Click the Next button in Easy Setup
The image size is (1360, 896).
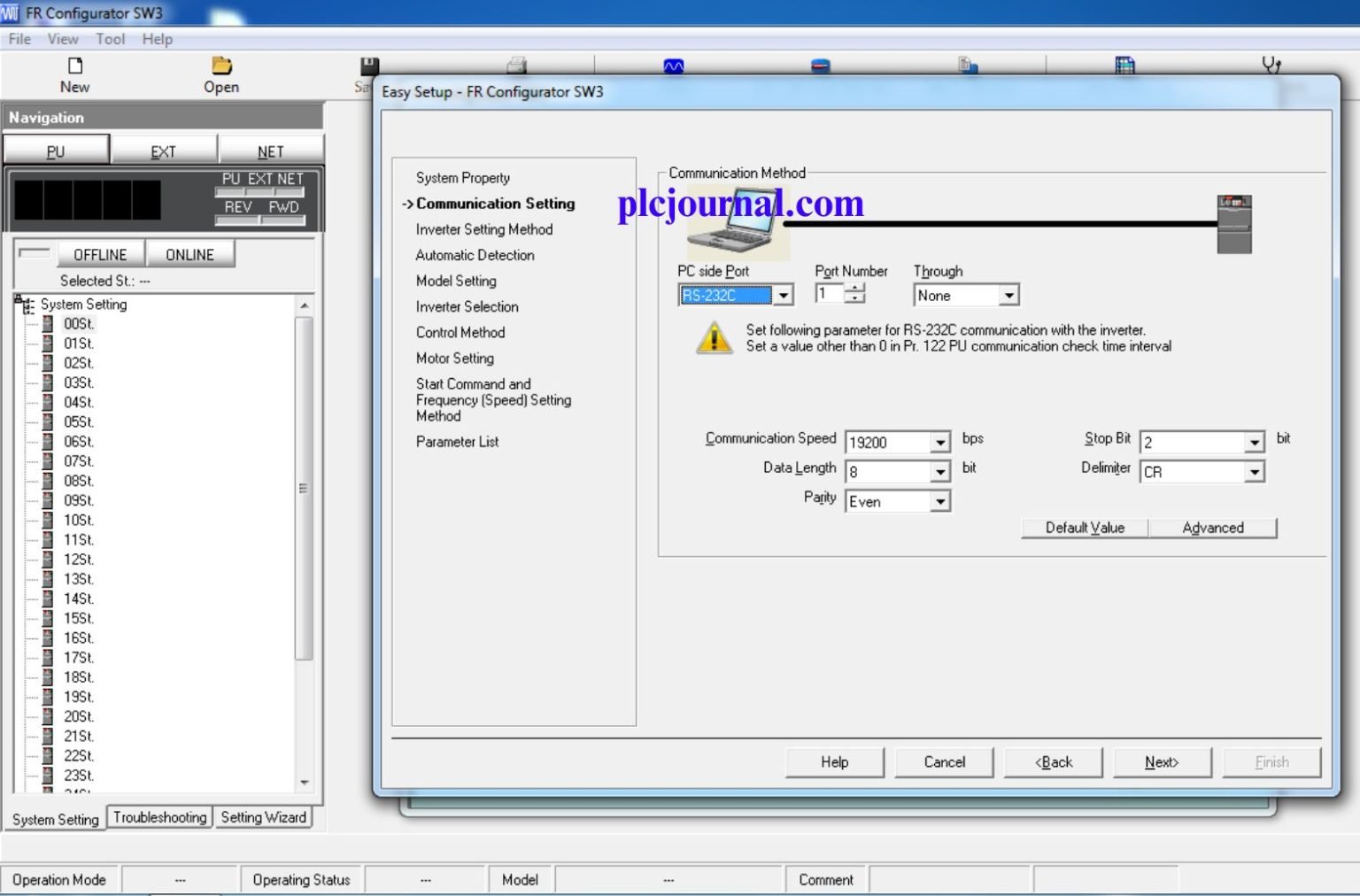pos(1162,761)
